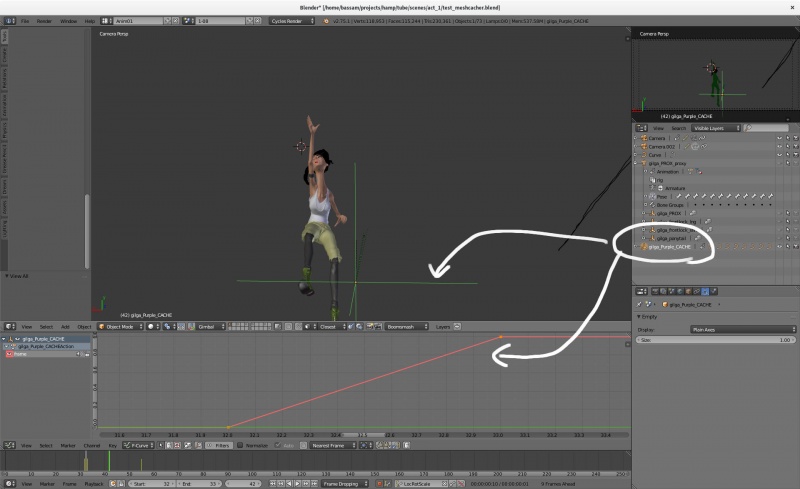
Task: Click the Size slider field in Empty panel
Action: click(715, 340)
